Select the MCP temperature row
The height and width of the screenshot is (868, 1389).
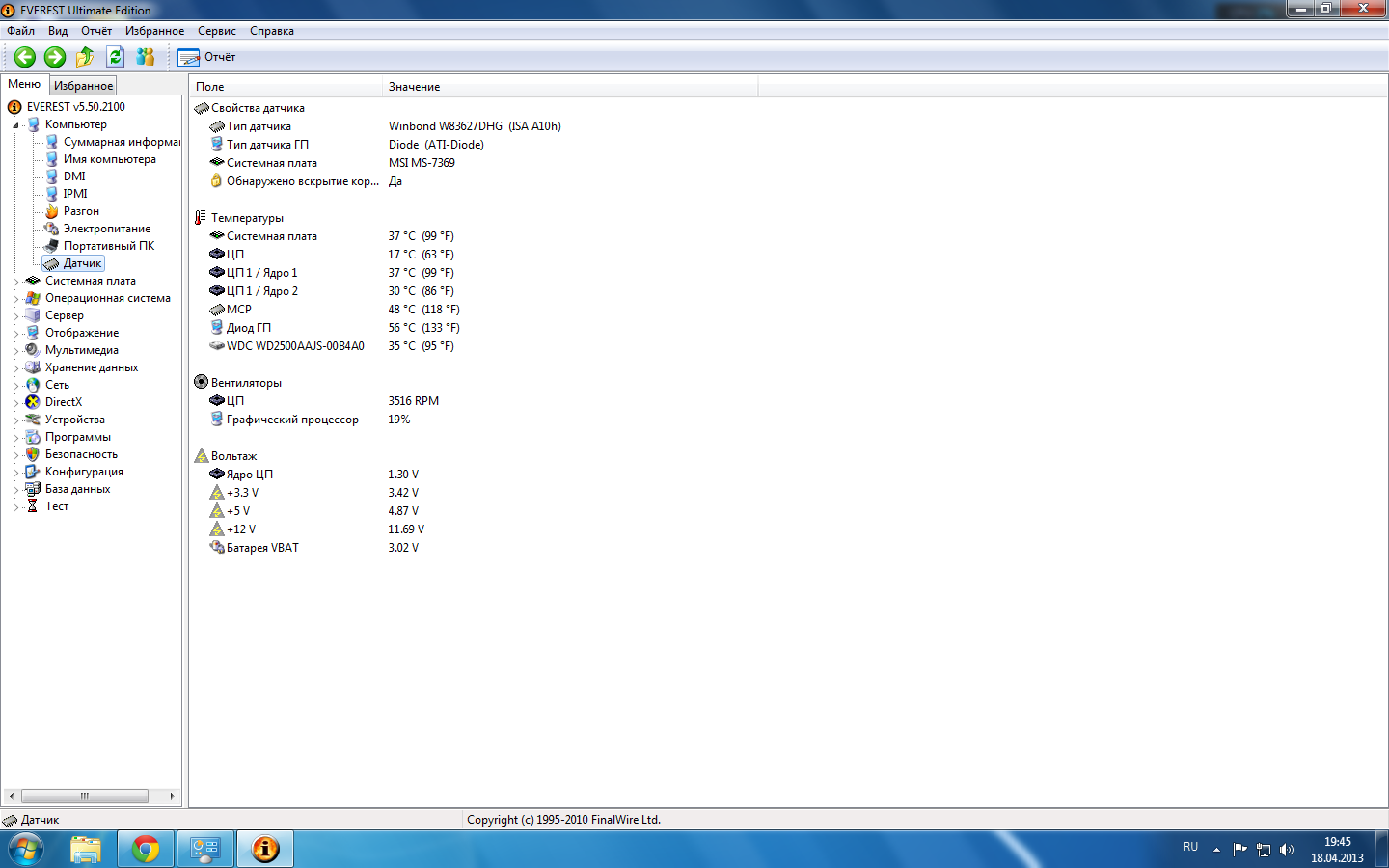(x=335, y=310)
